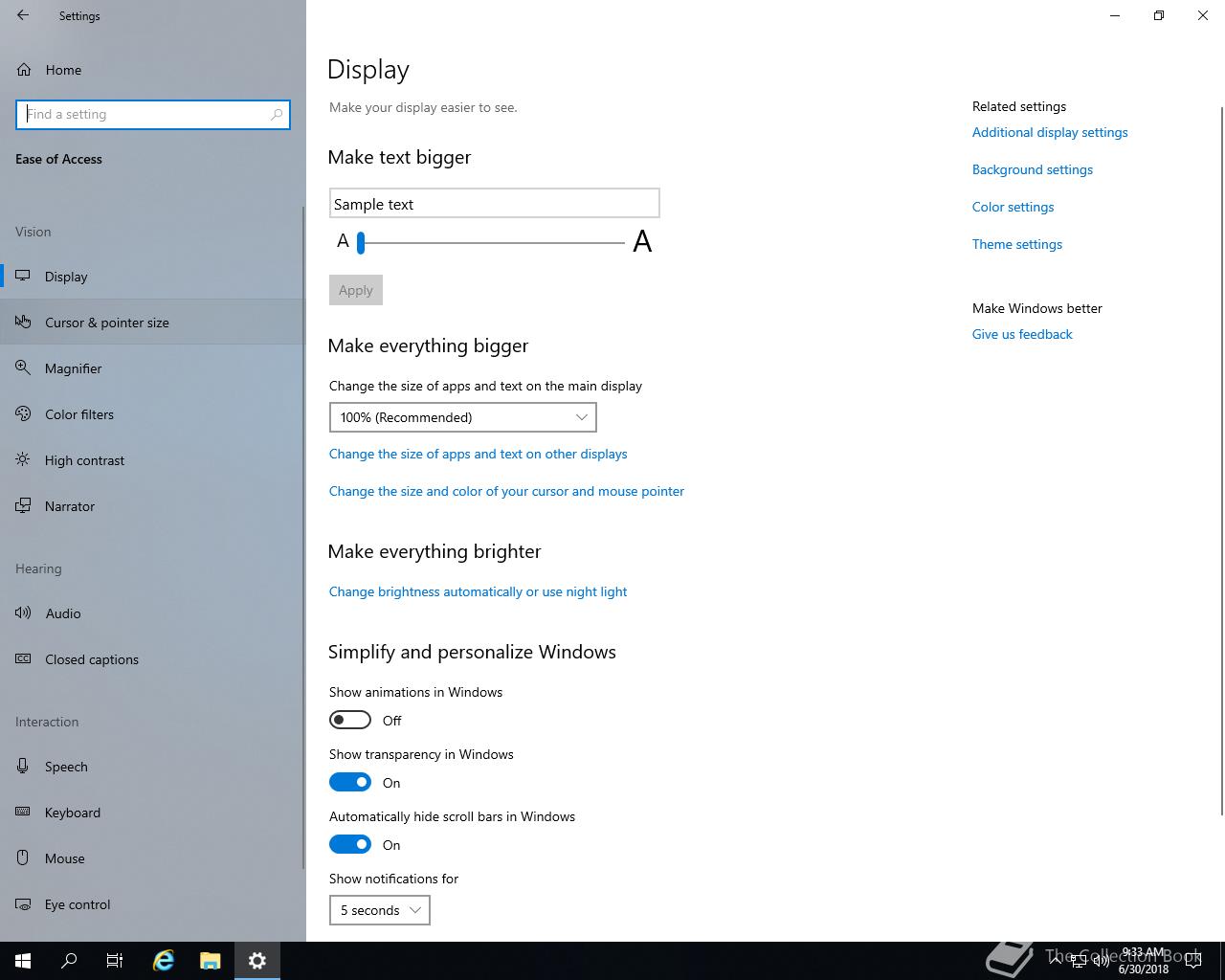This screenshot has height=980, width=1225.
Task: Click the Sample text preview box
Action: pyautogui.click(x=495, y=203)
